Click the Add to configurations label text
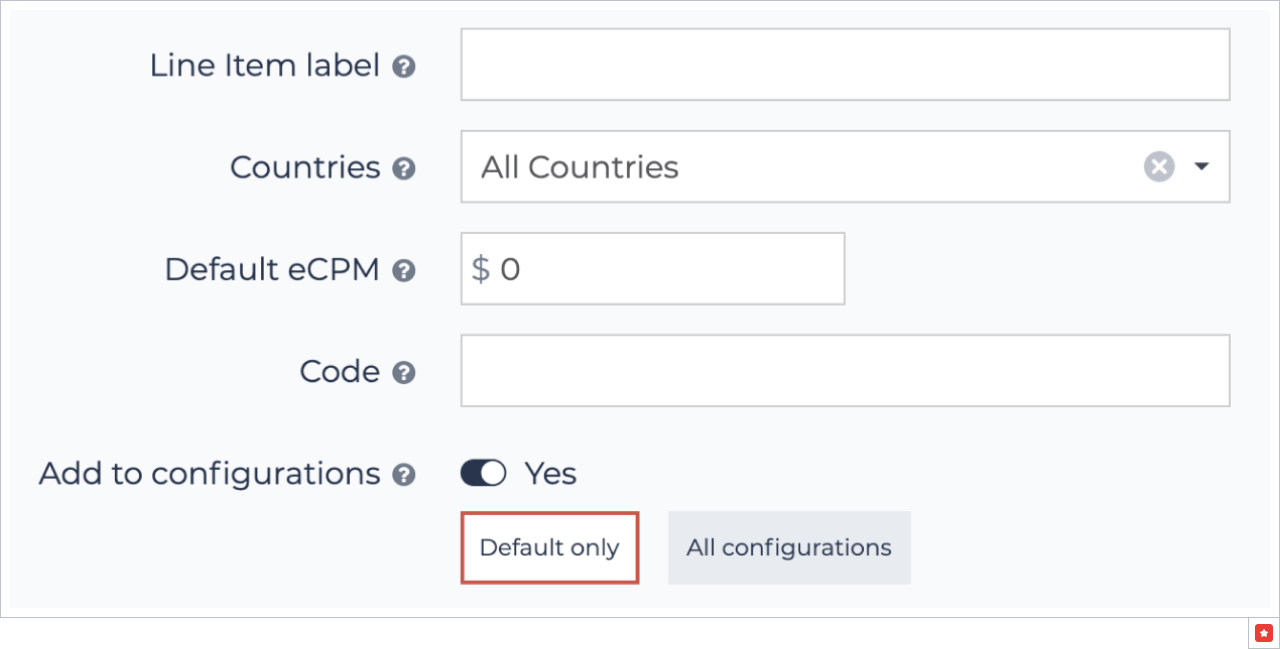The height and width of the screenshot is (649, 1280). click(x=210, y=473)
